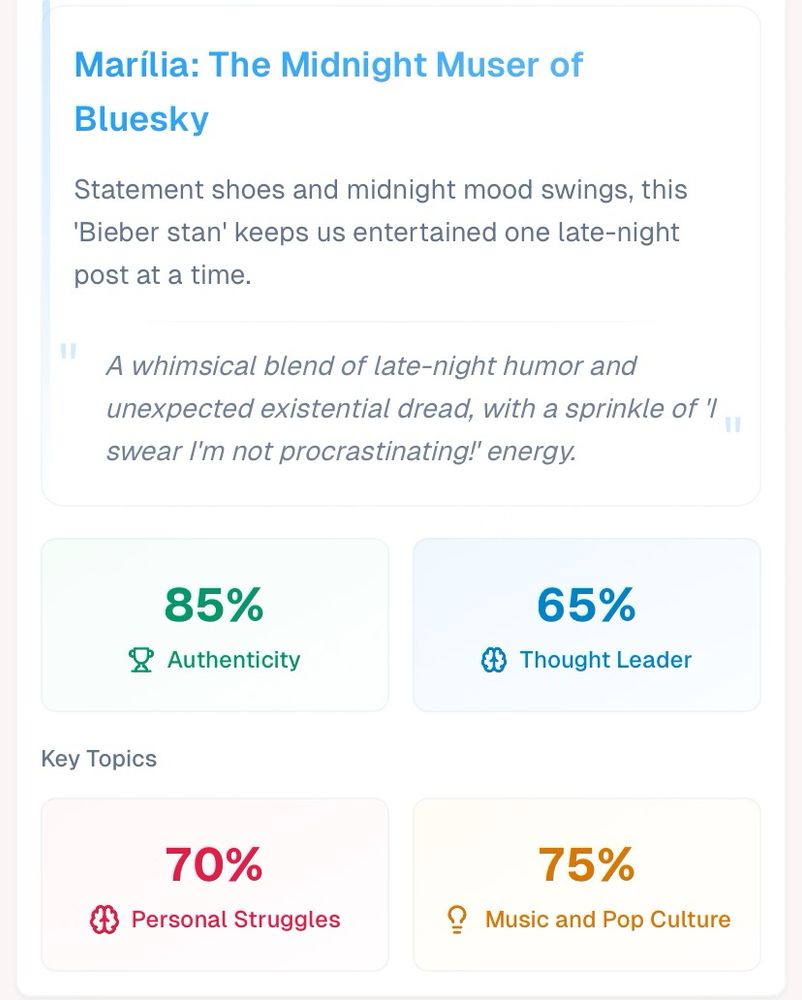Viewport: 802px width, 1000px height.
Task: Click the brain icon beside Thought Leader
Action: [x=494, y=660]
